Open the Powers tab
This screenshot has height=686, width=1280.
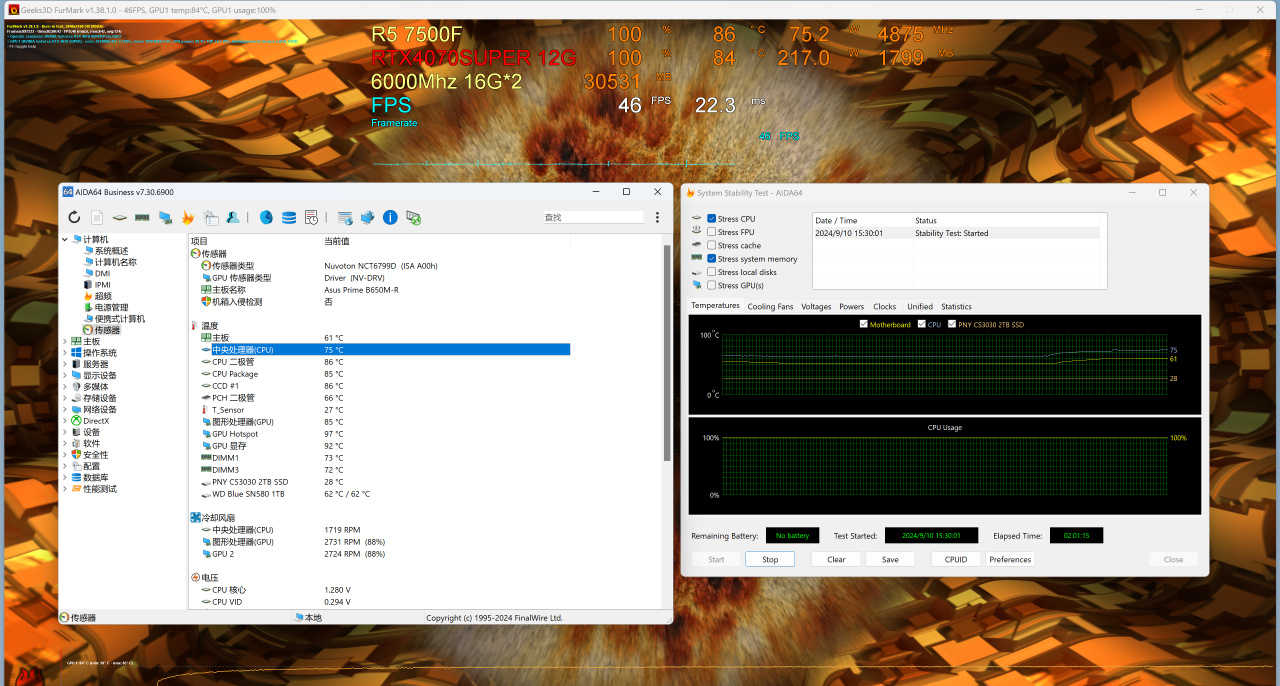(852, 306)
